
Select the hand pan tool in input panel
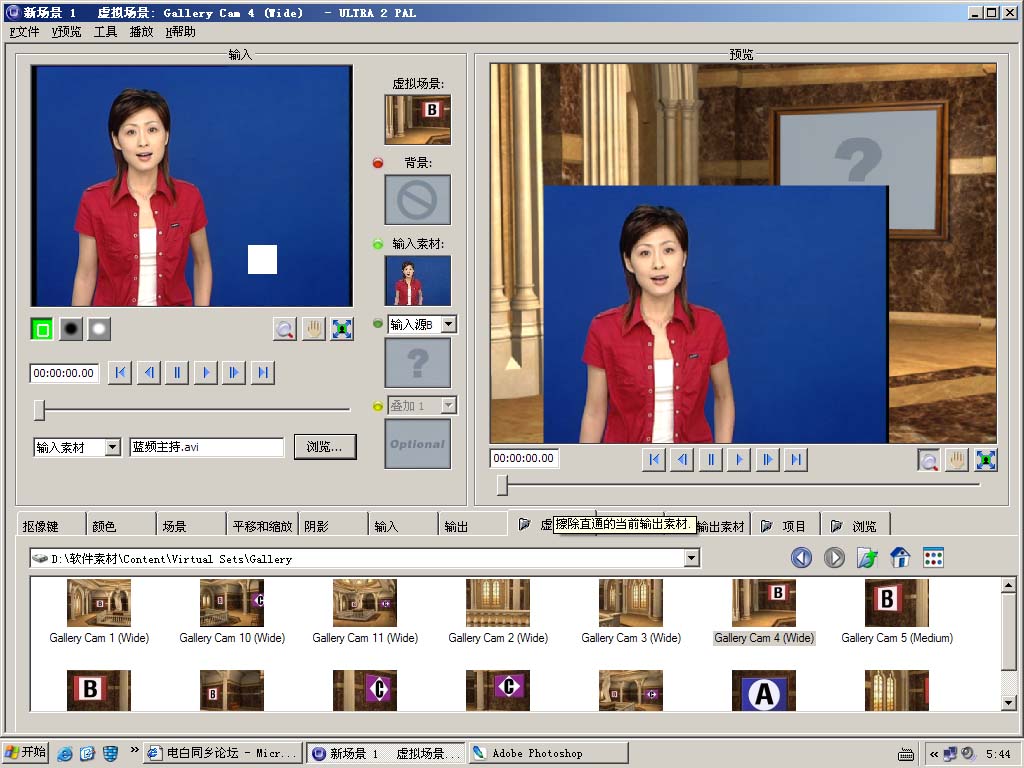pos(313,329)
